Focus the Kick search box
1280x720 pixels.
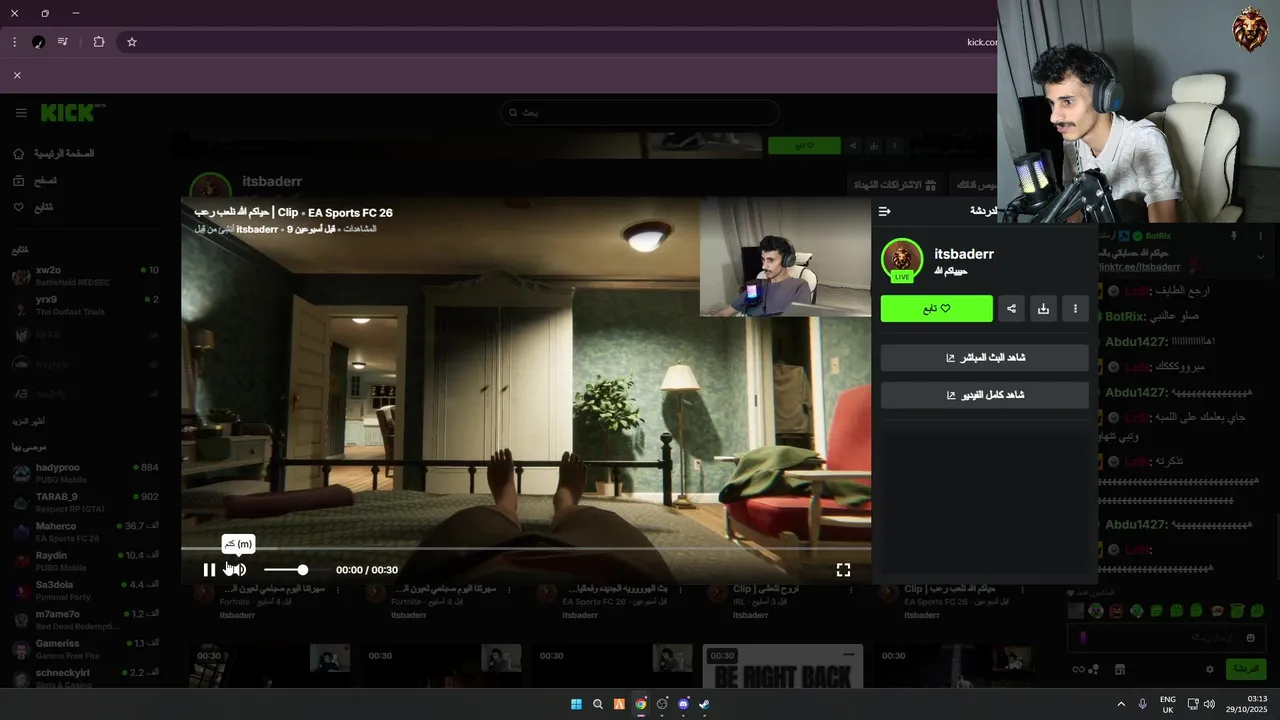(x=640, y=112)
